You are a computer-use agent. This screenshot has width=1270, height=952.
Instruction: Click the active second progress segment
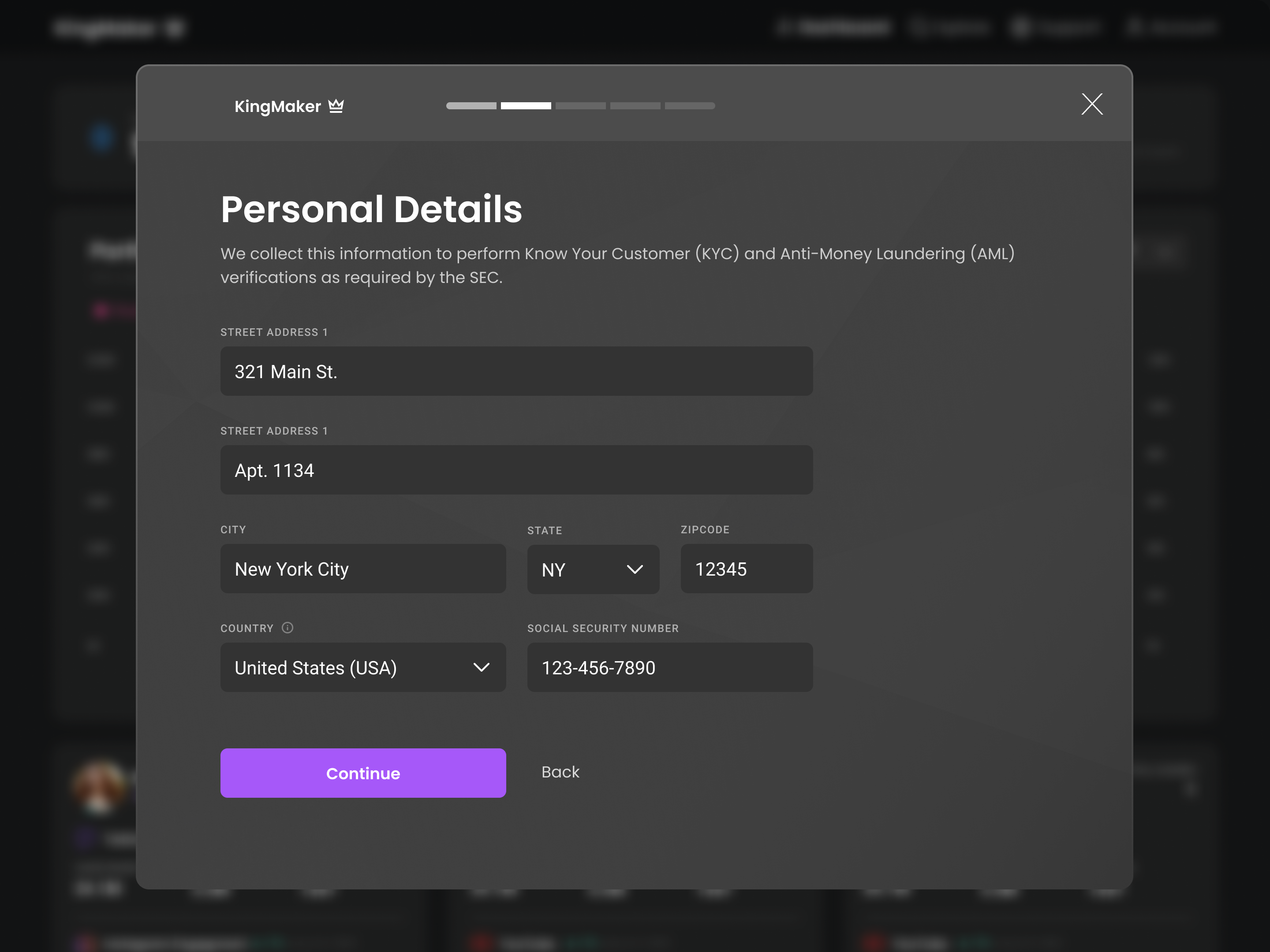pos(525,106)
